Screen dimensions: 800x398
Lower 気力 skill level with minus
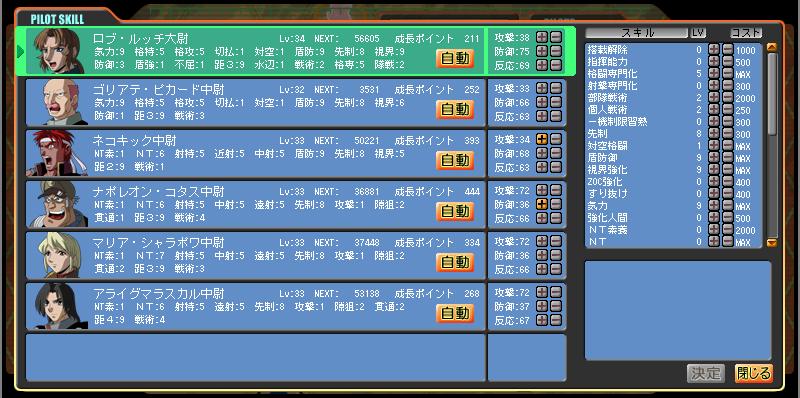(x=728, y=206)
